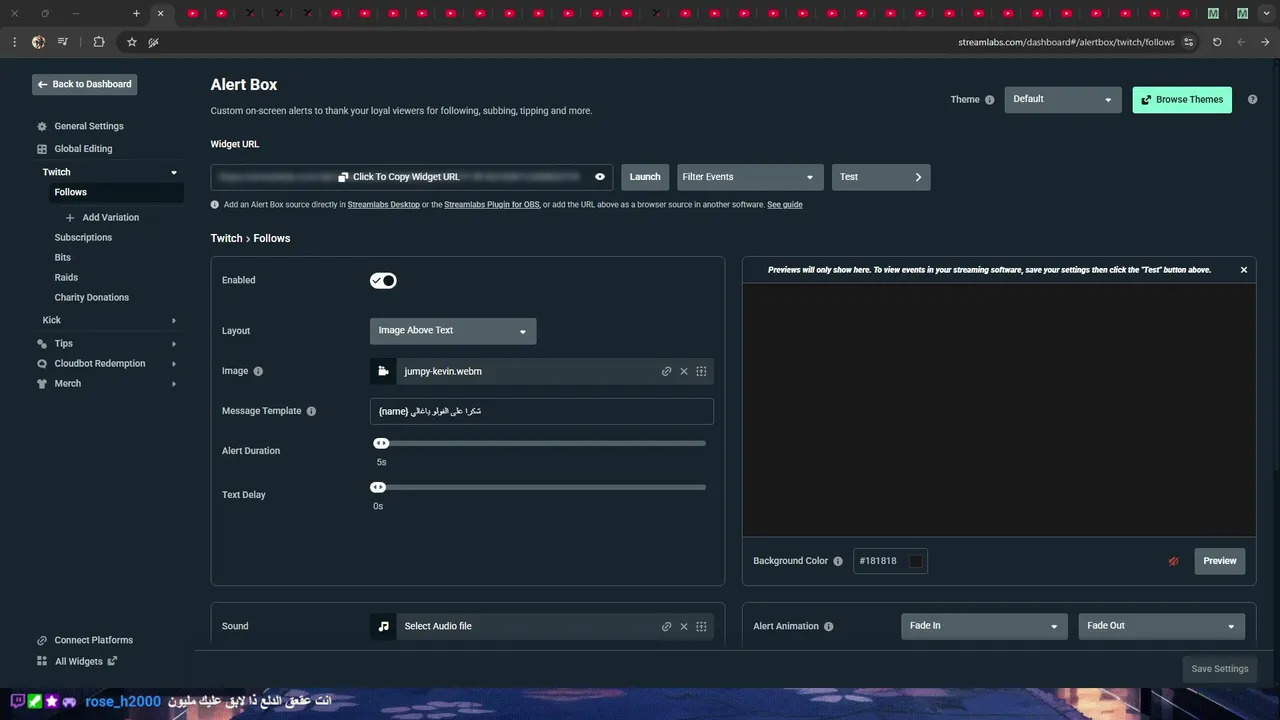Toggle the Enabled switch for follow alerts
The height and width of the screenshot is (720, 1280).
(383, 281)
